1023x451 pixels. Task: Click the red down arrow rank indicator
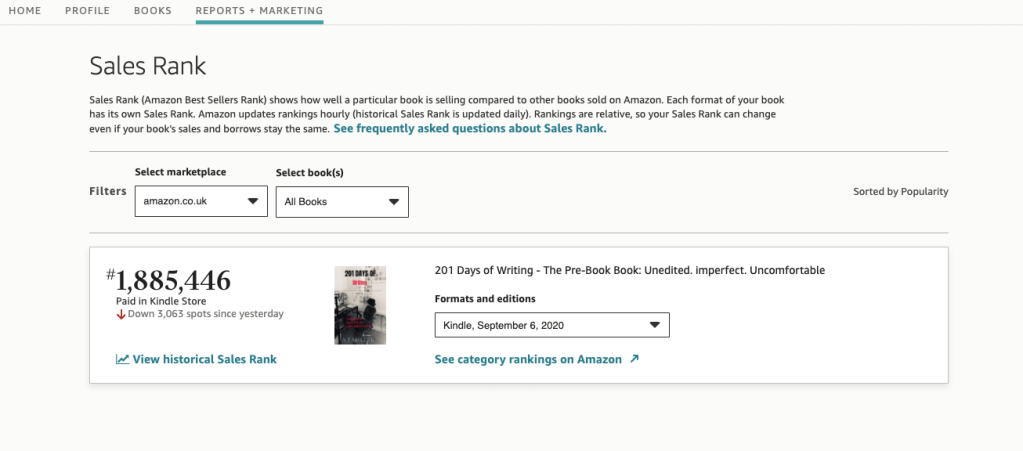pyautogui.click(x=120, y=314)
